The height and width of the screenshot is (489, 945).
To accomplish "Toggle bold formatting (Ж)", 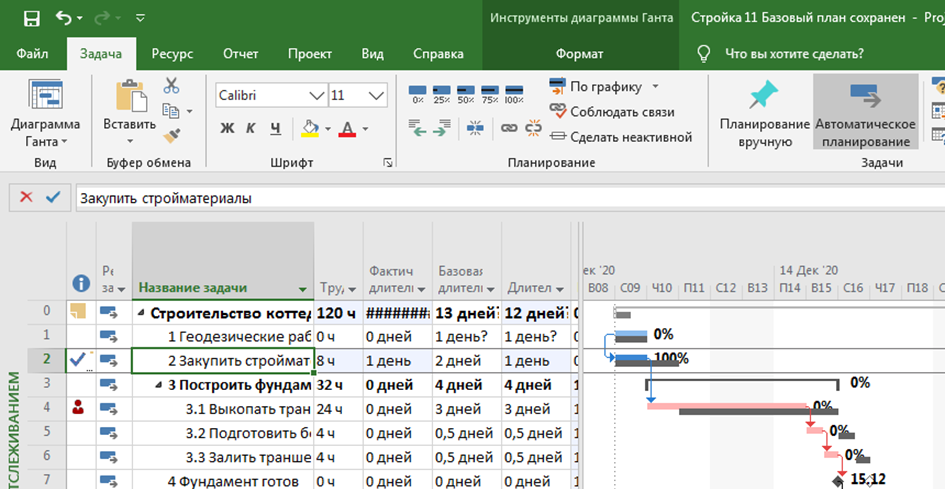I will 227,128.
